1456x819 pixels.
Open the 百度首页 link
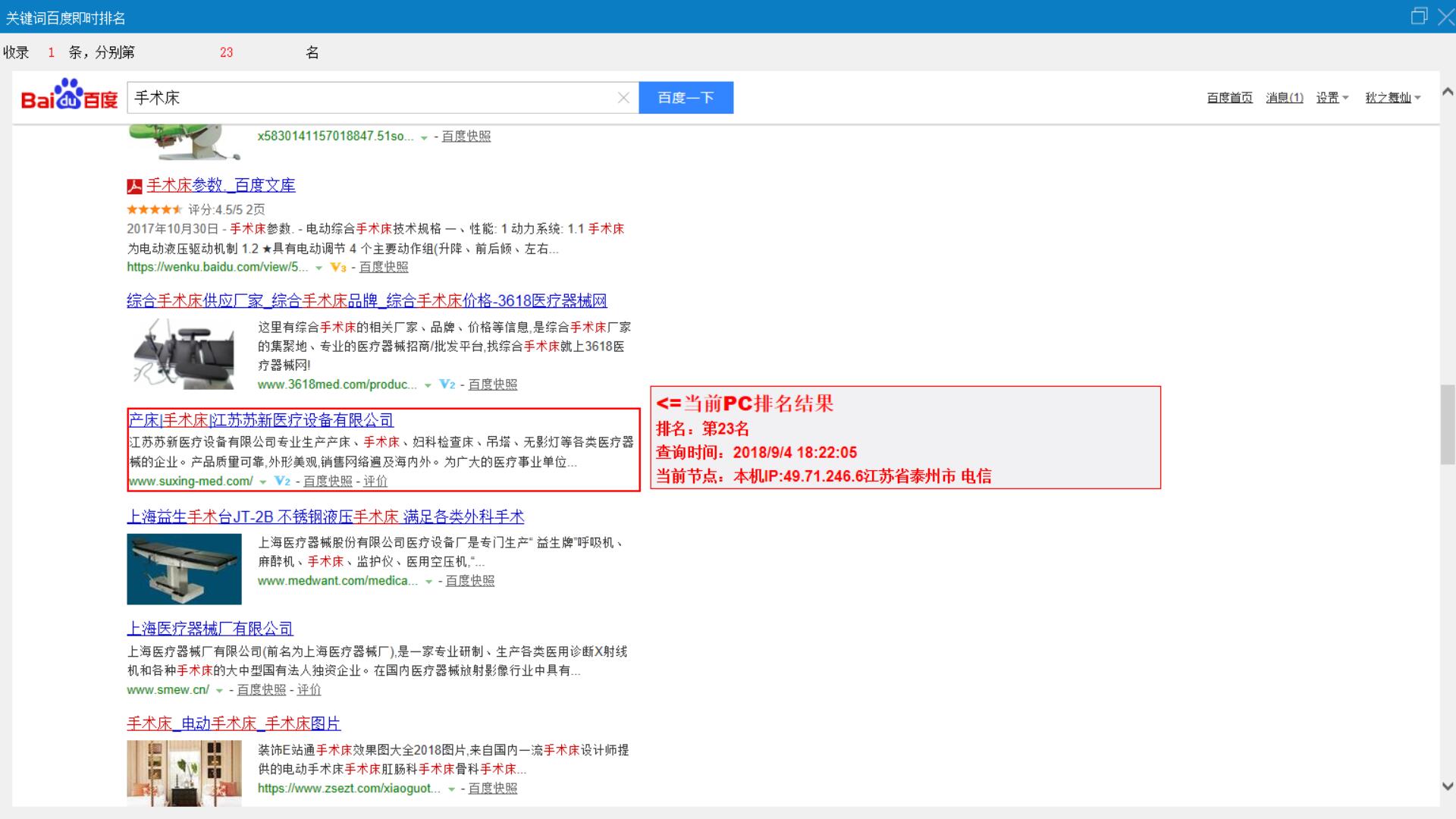pos(1229,98)
